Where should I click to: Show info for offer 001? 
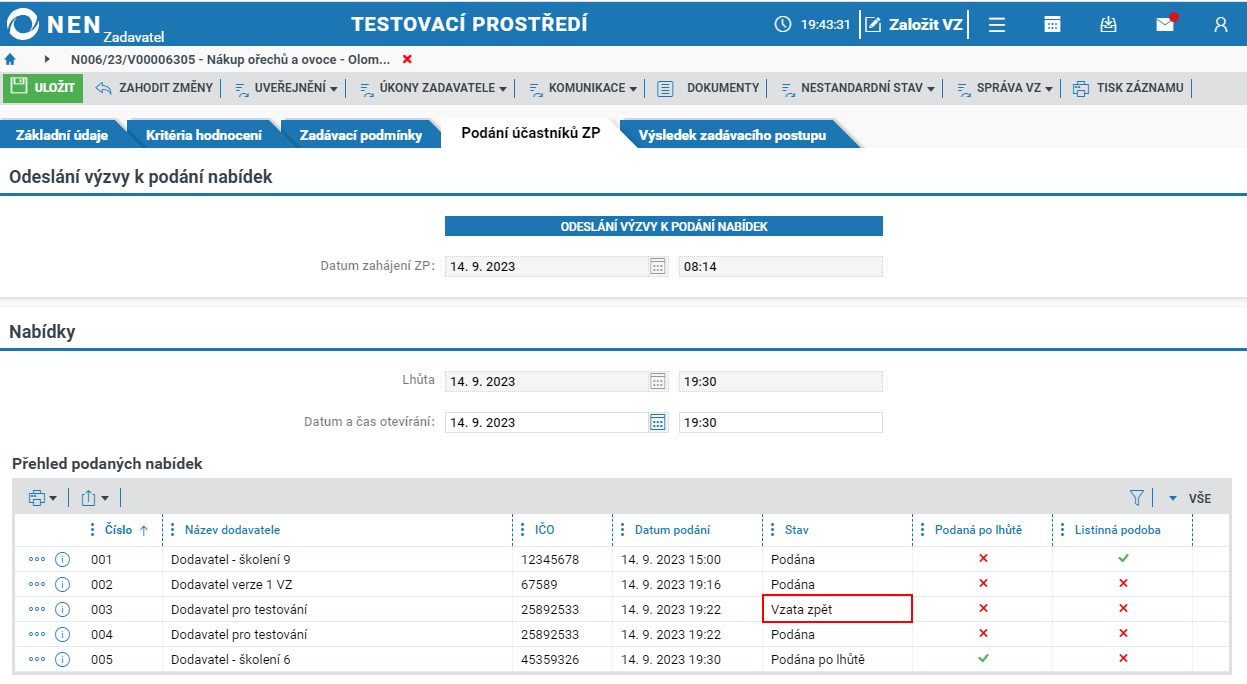[x=62, y=559]
